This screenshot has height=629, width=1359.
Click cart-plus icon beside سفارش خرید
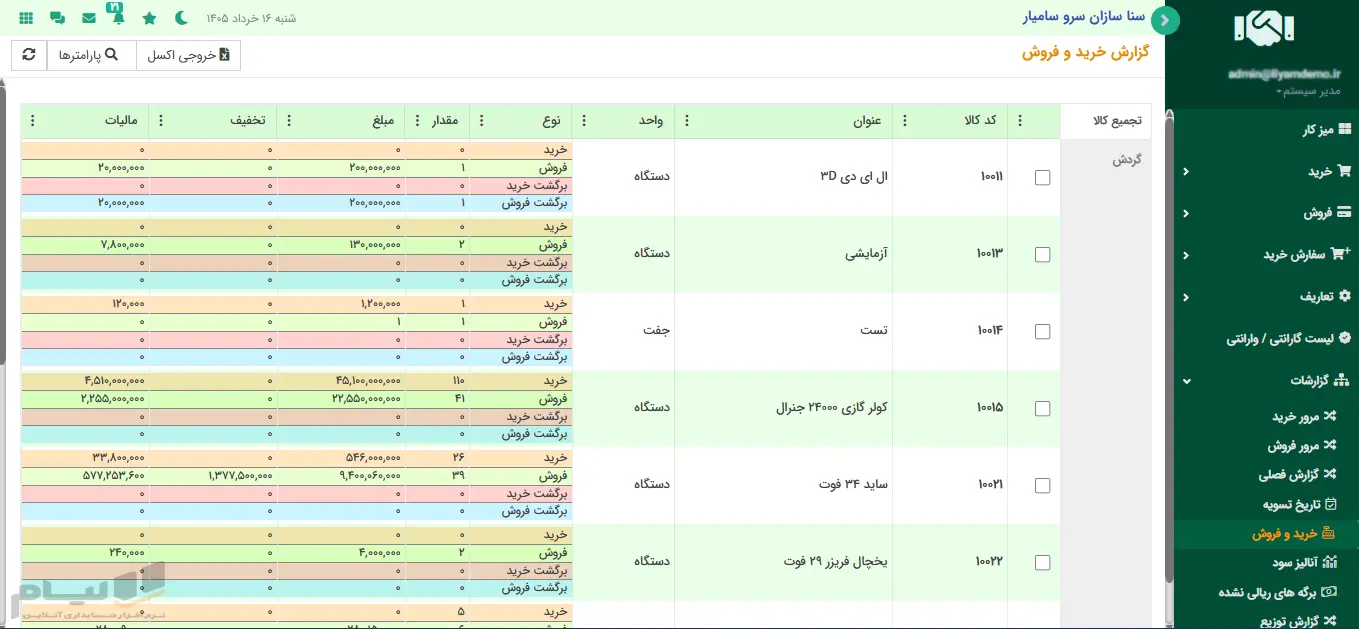click(x=1341, y=254)
